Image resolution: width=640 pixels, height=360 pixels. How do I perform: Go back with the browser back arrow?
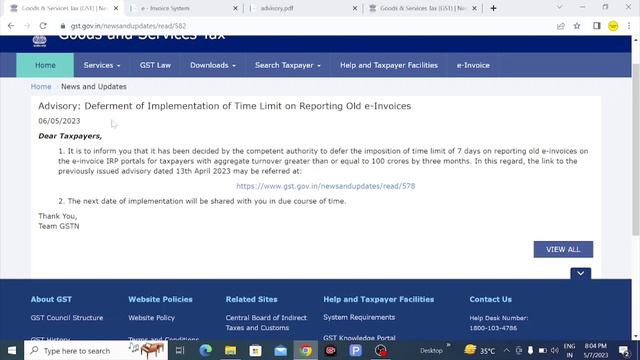tap(11, 26)
